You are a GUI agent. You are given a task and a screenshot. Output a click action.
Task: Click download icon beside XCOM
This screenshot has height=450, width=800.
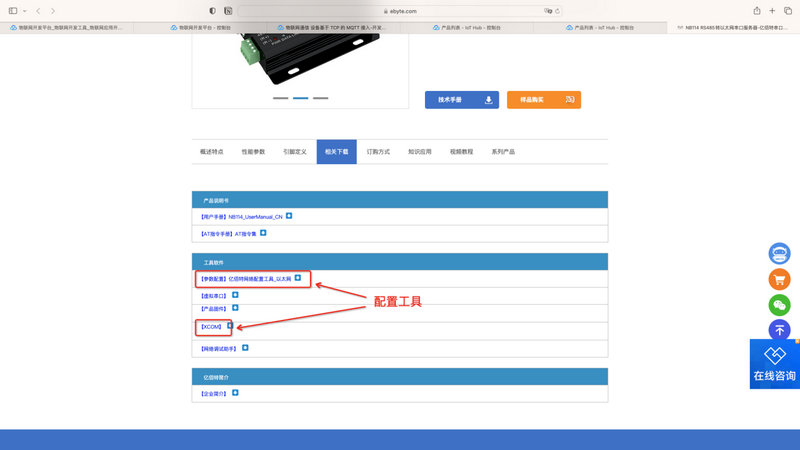point(230,326)
